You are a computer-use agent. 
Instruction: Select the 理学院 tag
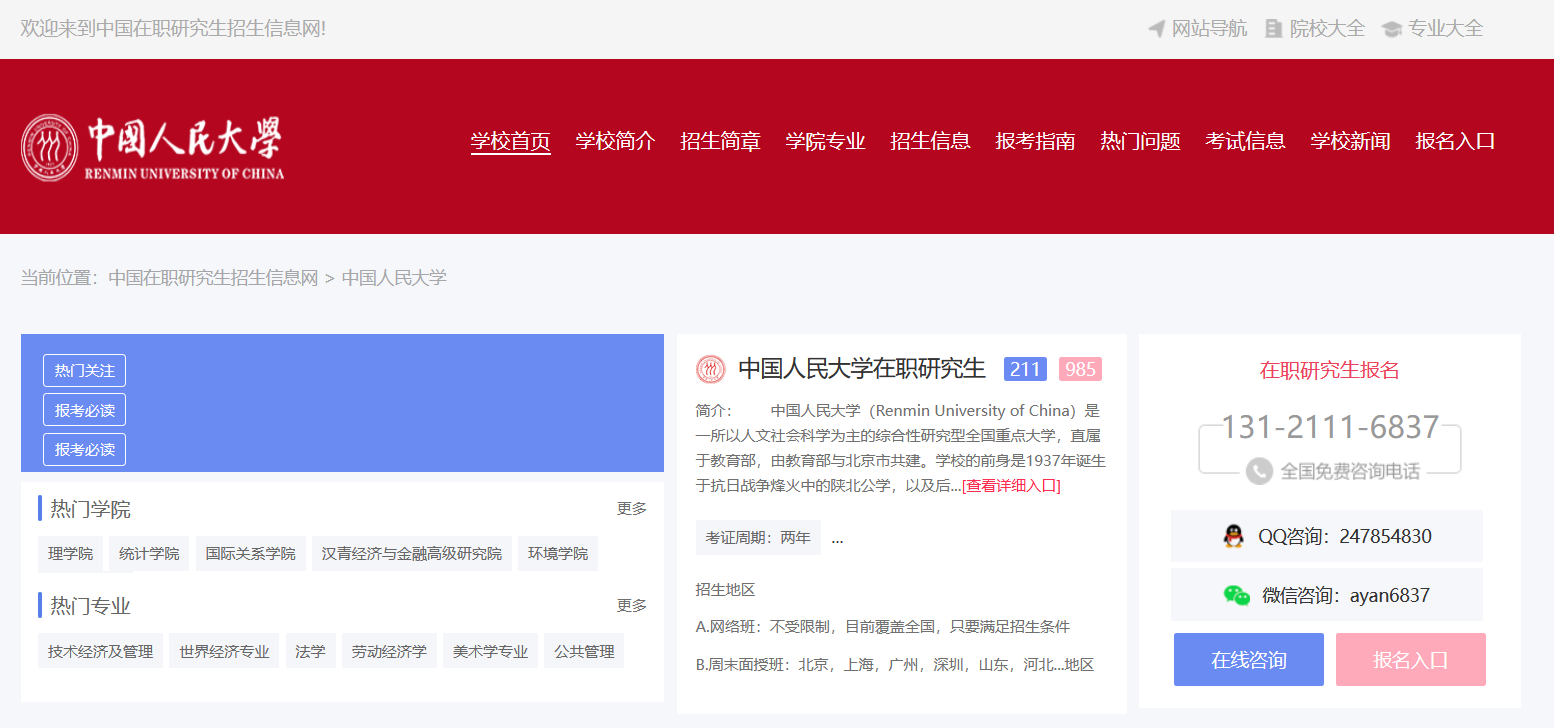click(x=71, y=553)
